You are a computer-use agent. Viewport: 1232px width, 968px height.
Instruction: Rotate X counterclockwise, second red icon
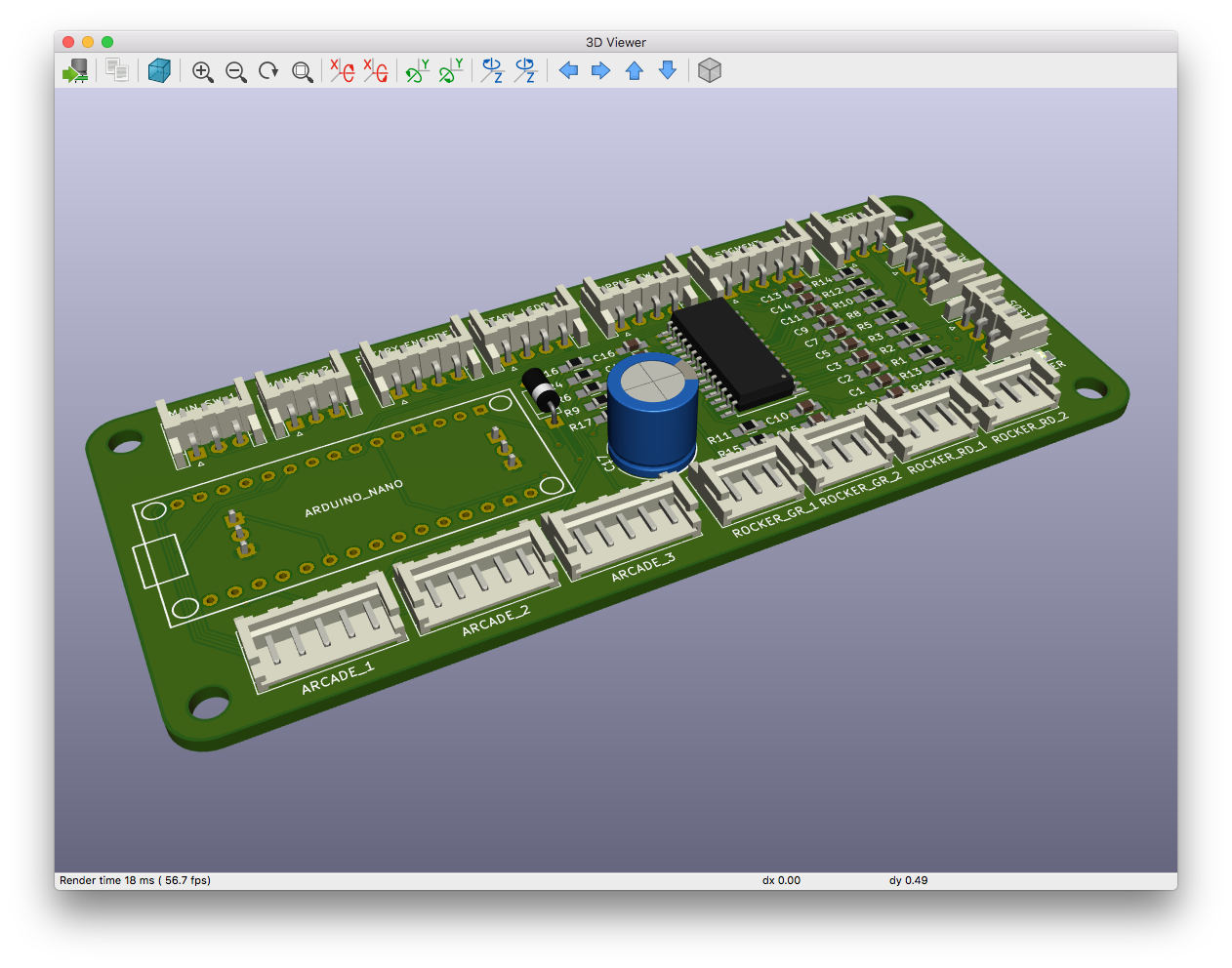(375, 71)
